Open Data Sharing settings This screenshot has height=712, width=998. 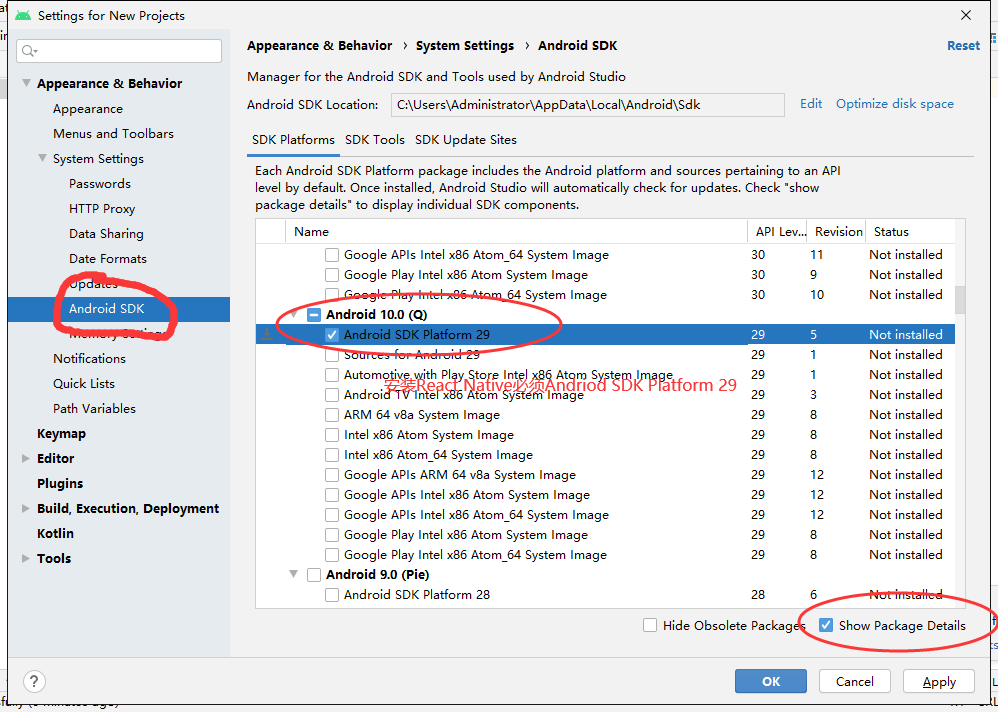[106, 234]
